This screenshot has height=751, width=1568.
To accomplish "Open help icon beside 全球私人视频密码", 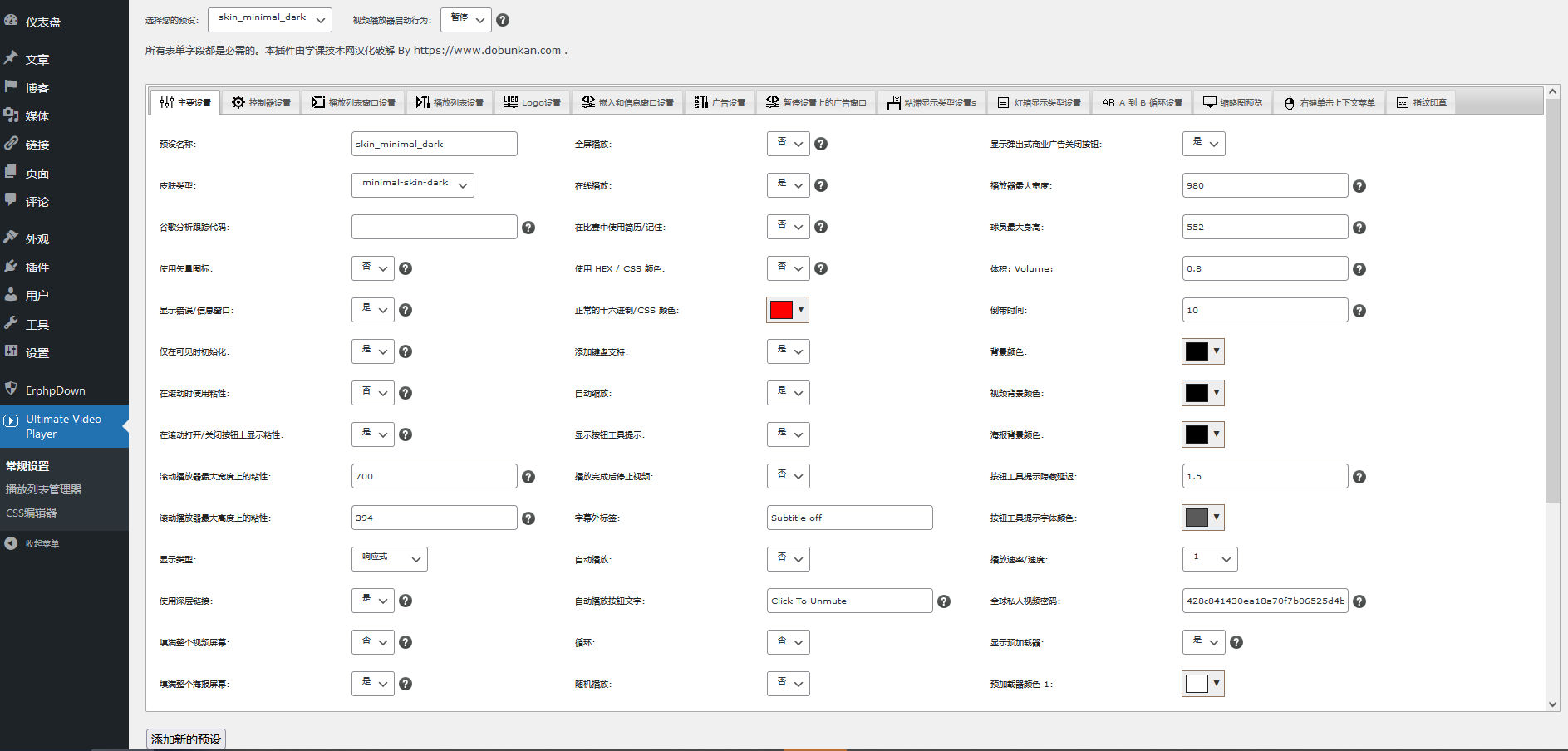I will click(x=1359, y=601).
